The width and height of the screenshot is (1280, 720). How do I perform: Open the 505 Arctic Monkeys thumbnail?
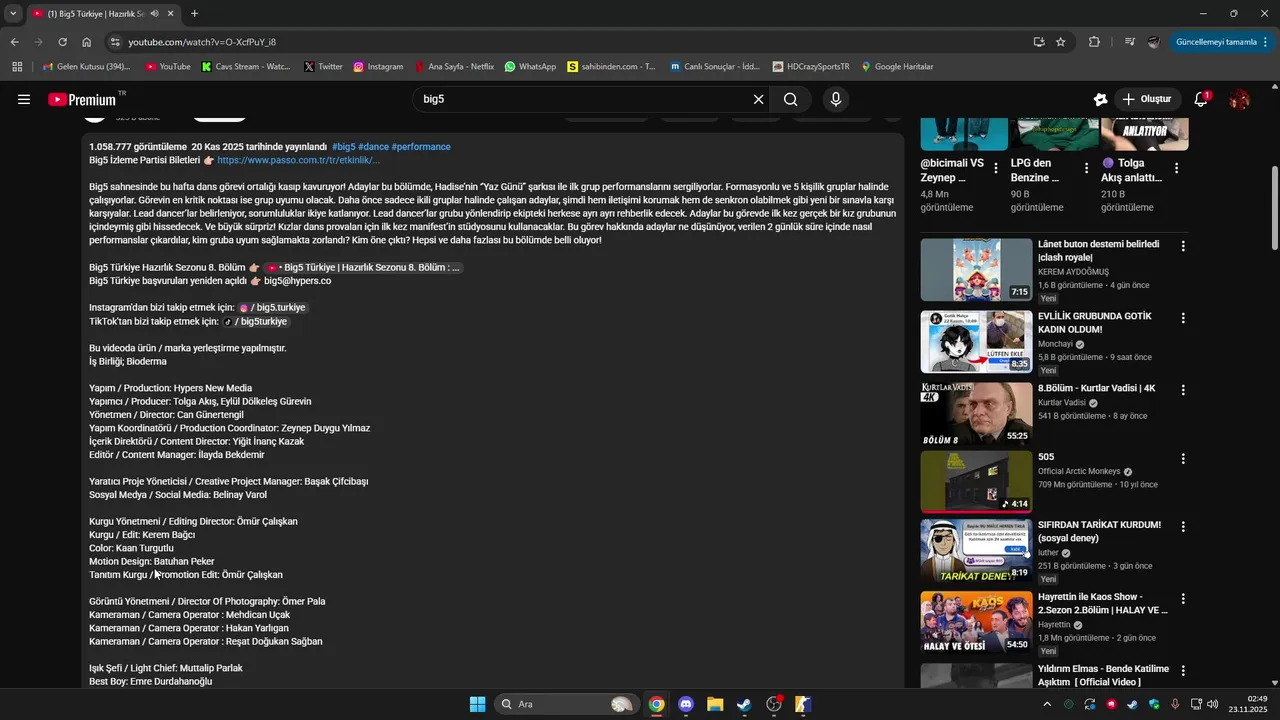pyautogui.click(x=976, y=482)
